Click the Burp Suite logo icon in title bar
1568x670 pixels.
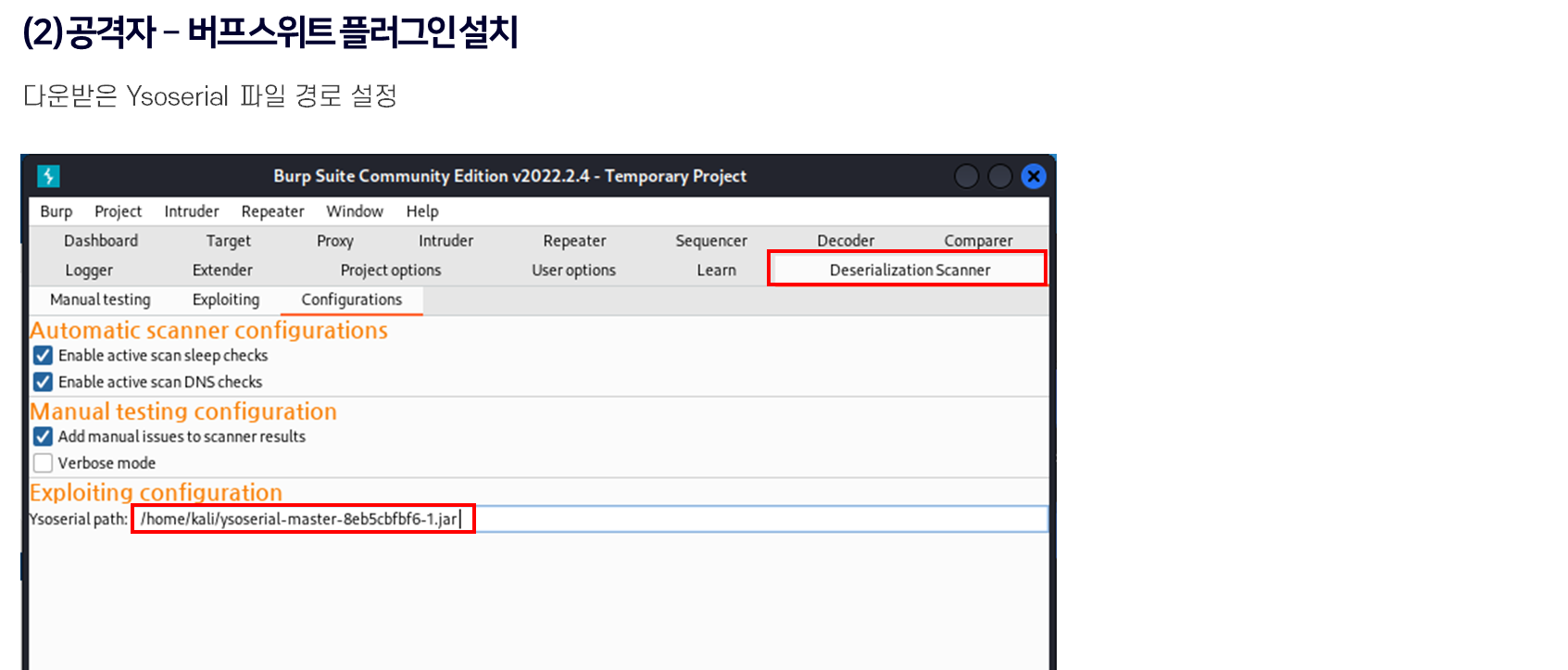click(x=48, y=176)
